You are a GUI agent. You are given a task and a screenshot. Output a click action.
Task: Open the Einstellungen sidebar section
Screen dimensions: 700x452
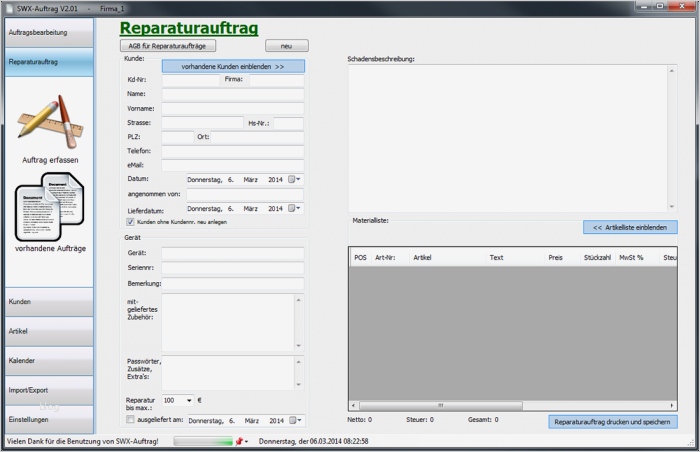click(49, 420)
